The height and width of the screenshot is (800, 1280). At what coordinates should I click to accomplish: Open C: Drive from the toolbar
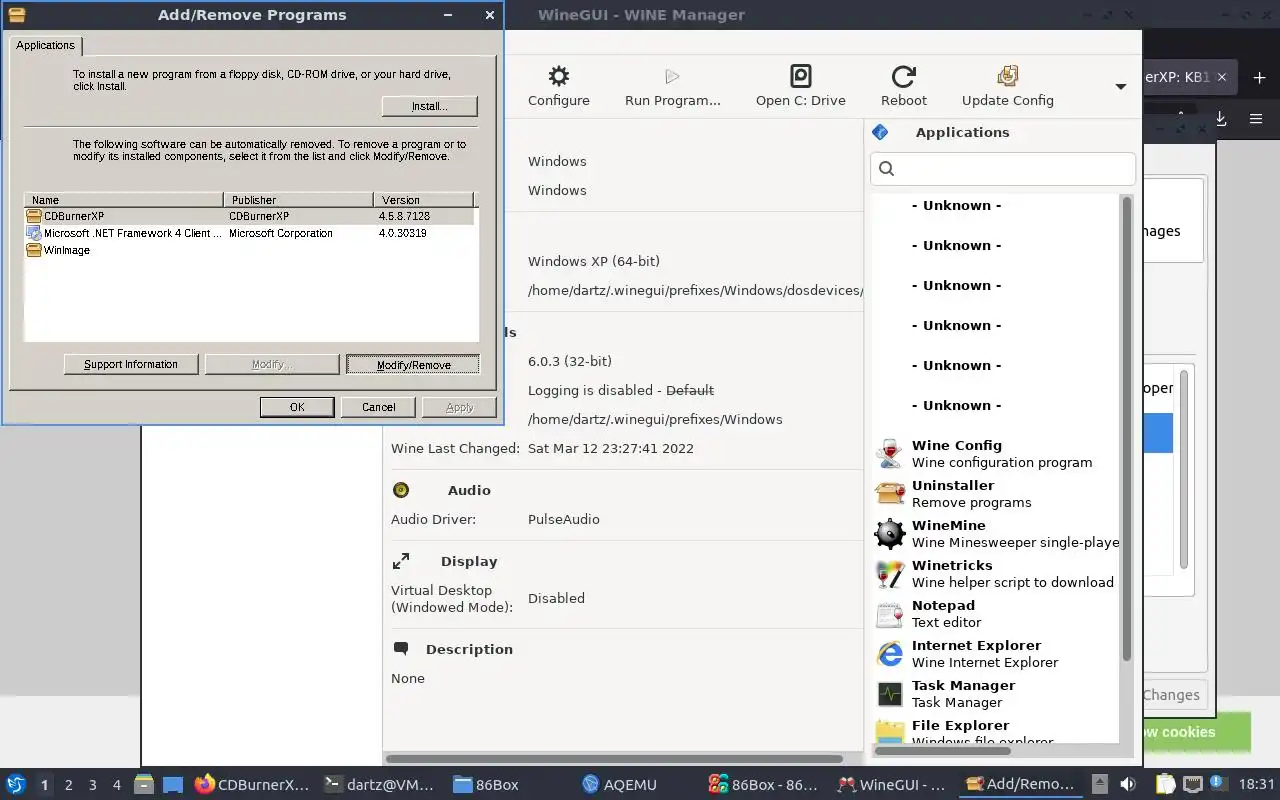[800, 86]
